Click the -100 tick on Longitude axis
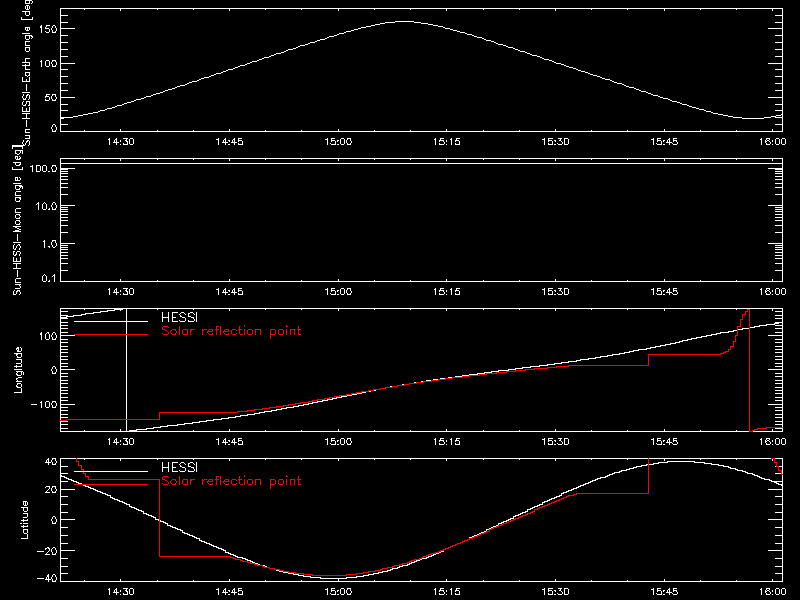This screenshot has height=600, width=800. (x=44, y=404)
